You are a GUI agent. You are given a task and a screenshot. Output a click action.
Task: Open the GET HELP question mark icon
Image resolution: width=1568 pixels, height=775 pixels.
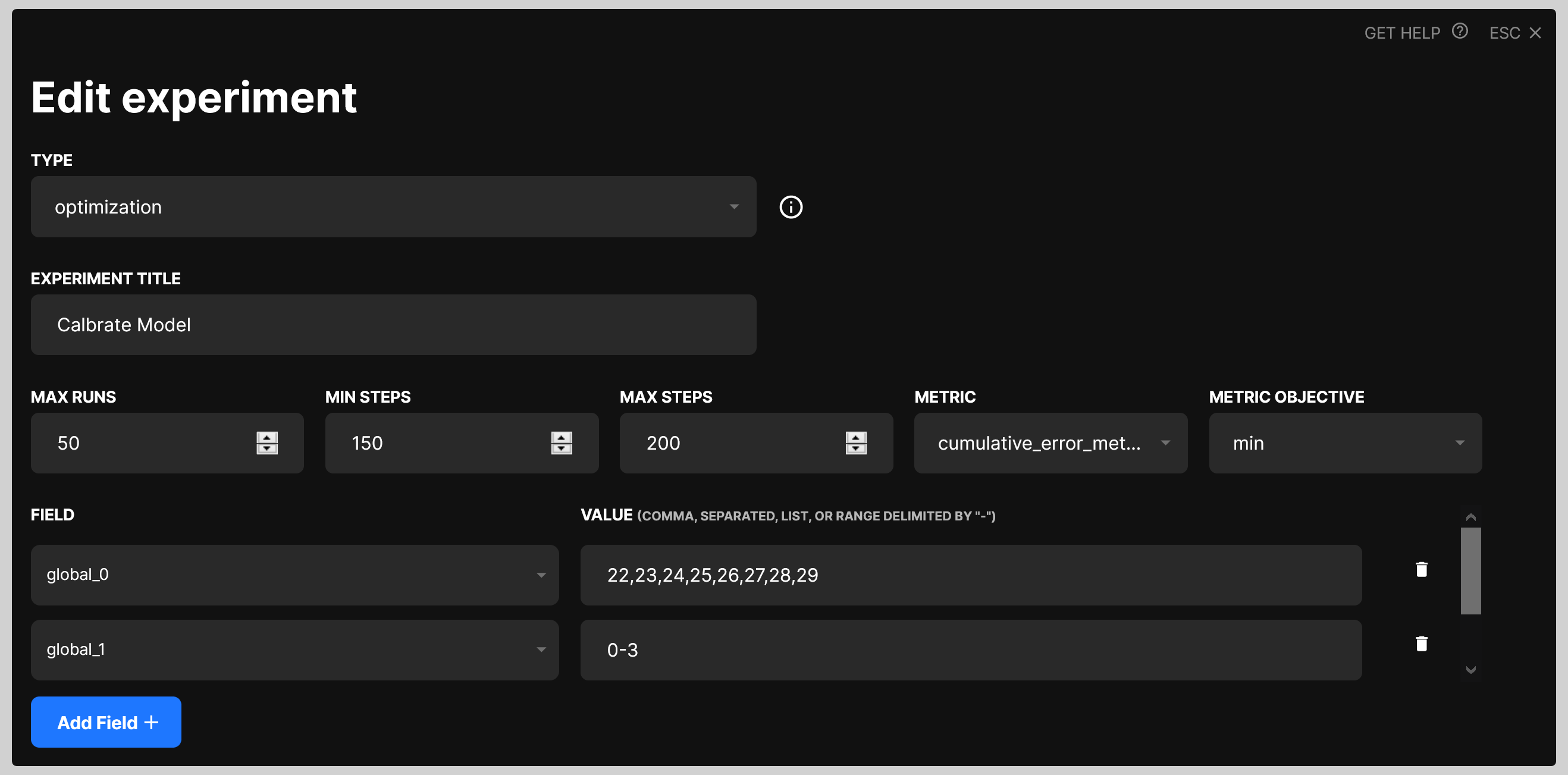coord(1460,31)
